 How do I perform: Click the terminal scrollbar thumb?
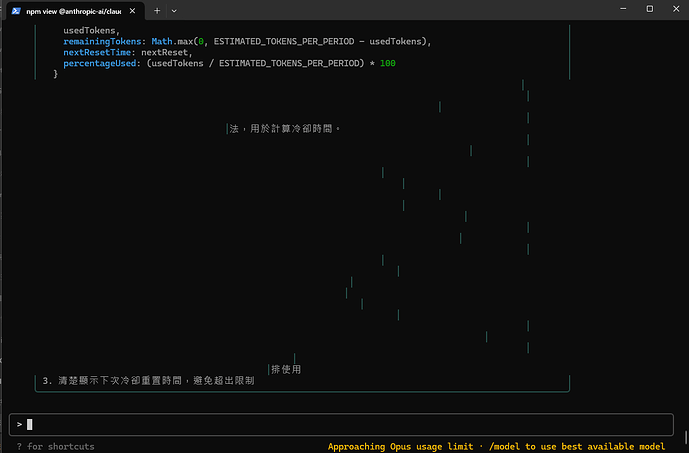pyautogui.click(x=685, y=438)
